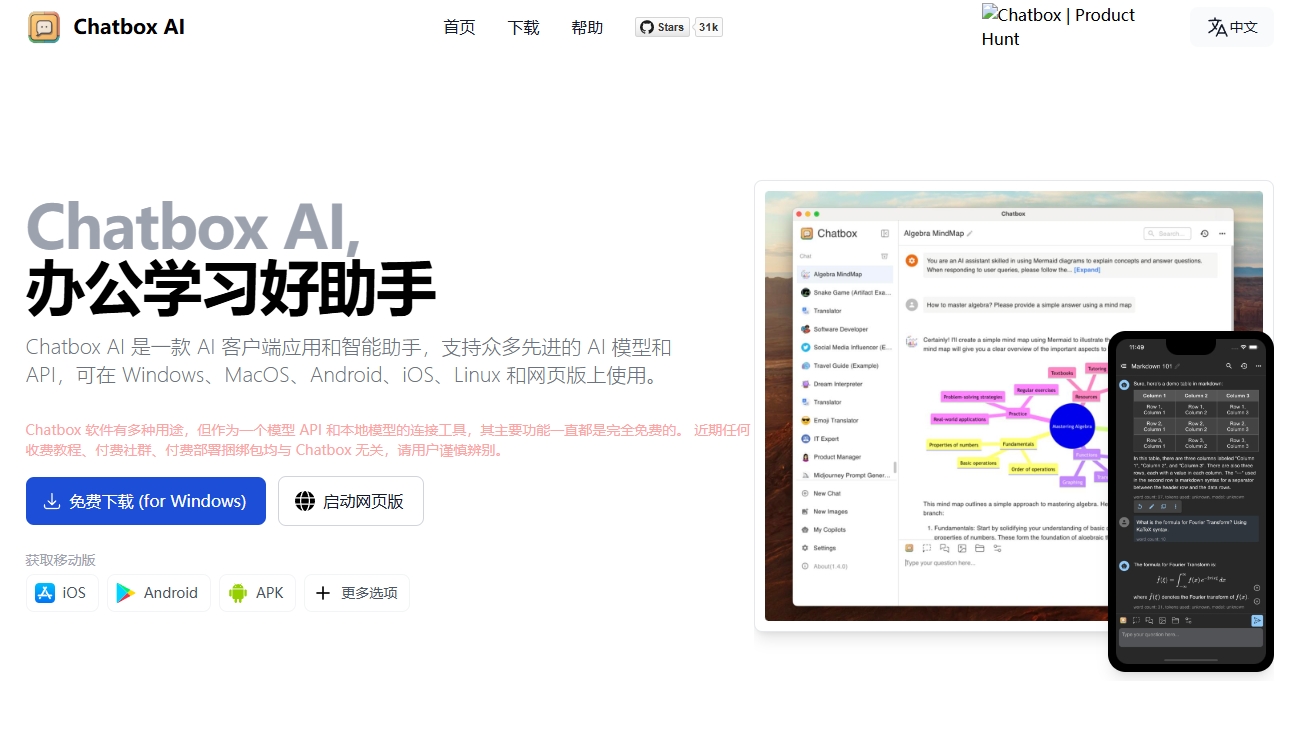Open the 帮助 navigation item
Screen dimensions: 1316x738
587,27
